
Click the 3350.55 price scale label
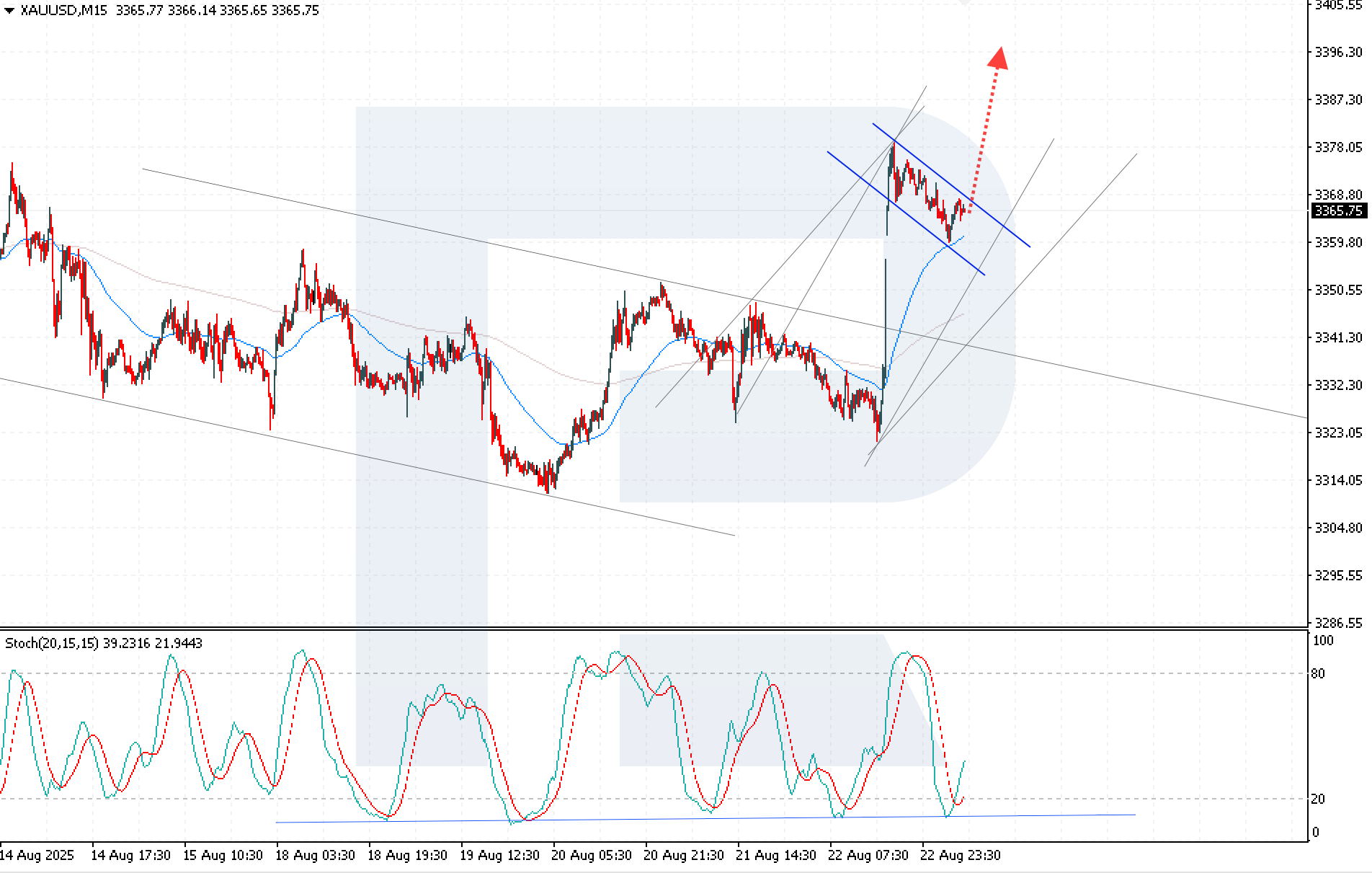coord(1338,290)
